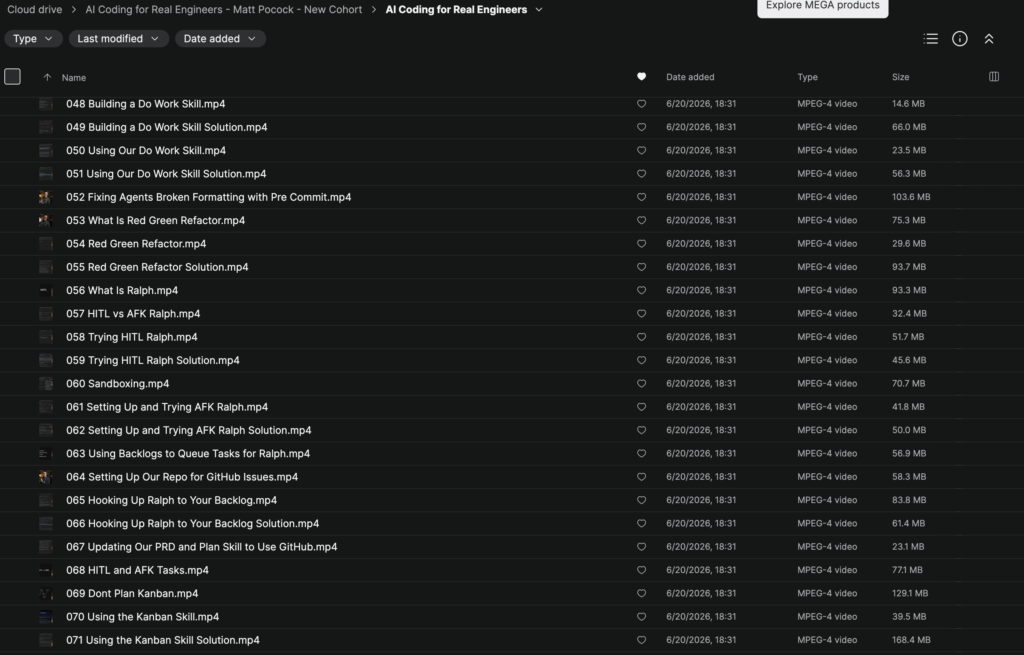Image resolution: width=1024 pixels, height=655 pixels.
Task: Click the 168.4 MB size value
Action: pyautogui.click(x=911, y=640)
